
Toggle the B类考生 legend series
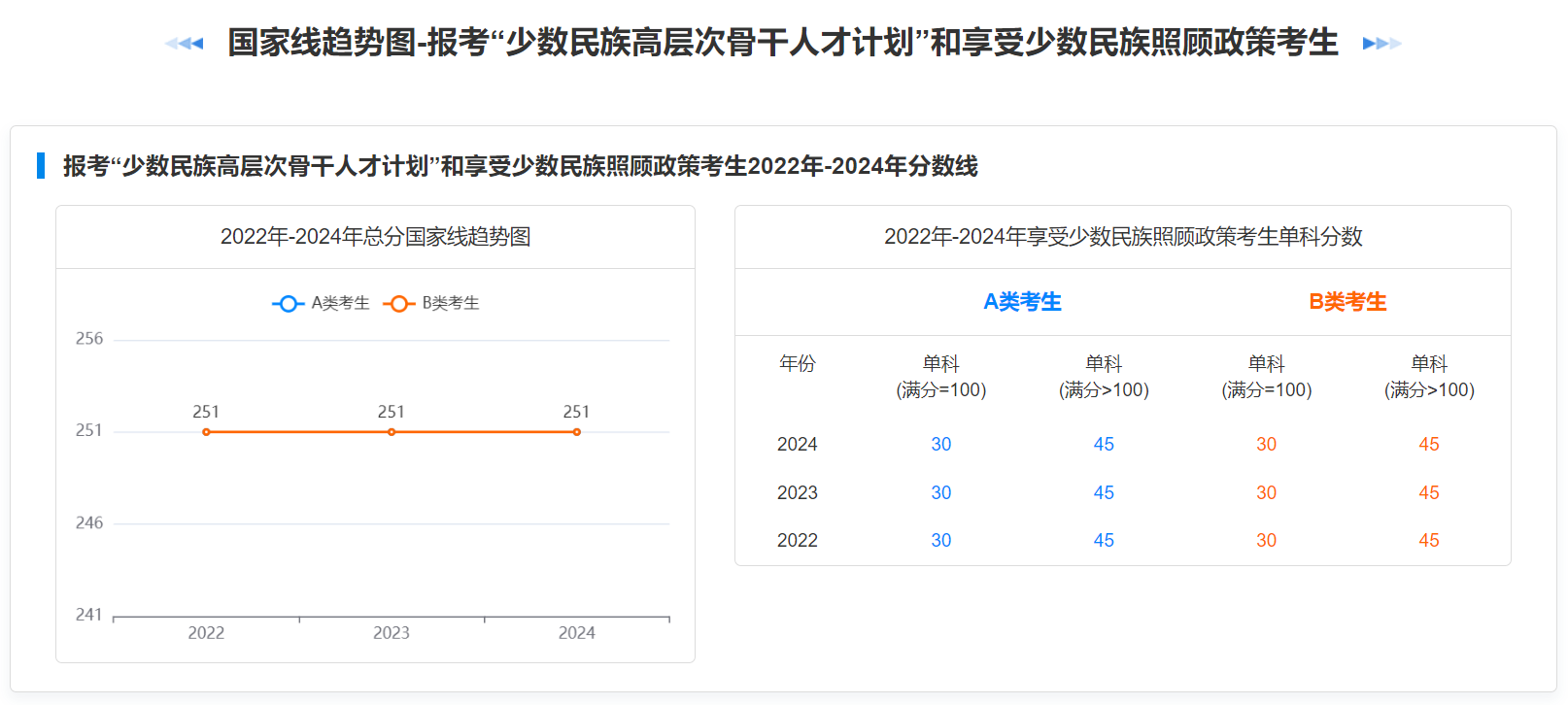431,303
